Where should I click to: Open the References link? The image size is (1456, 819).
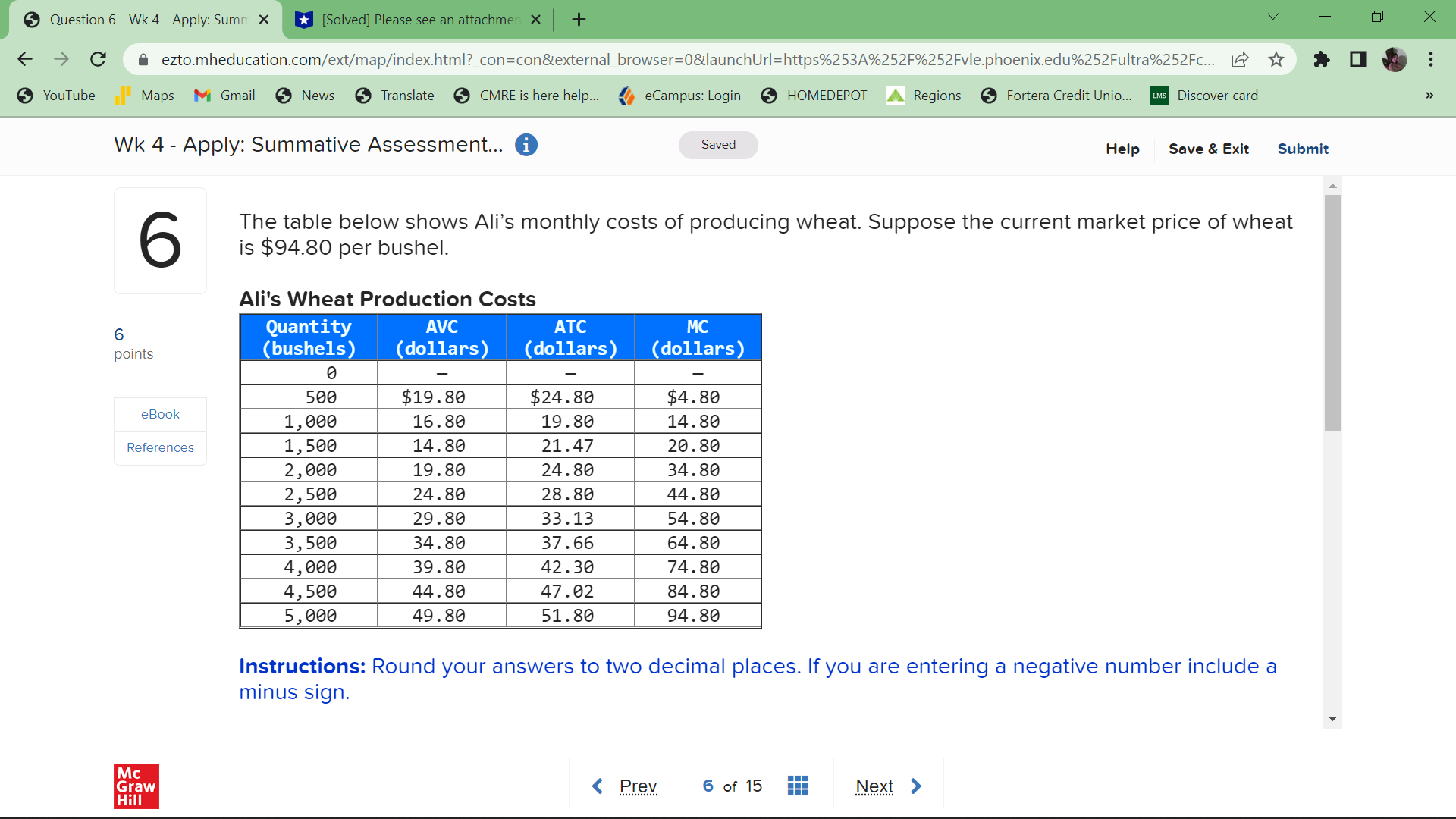160,447
